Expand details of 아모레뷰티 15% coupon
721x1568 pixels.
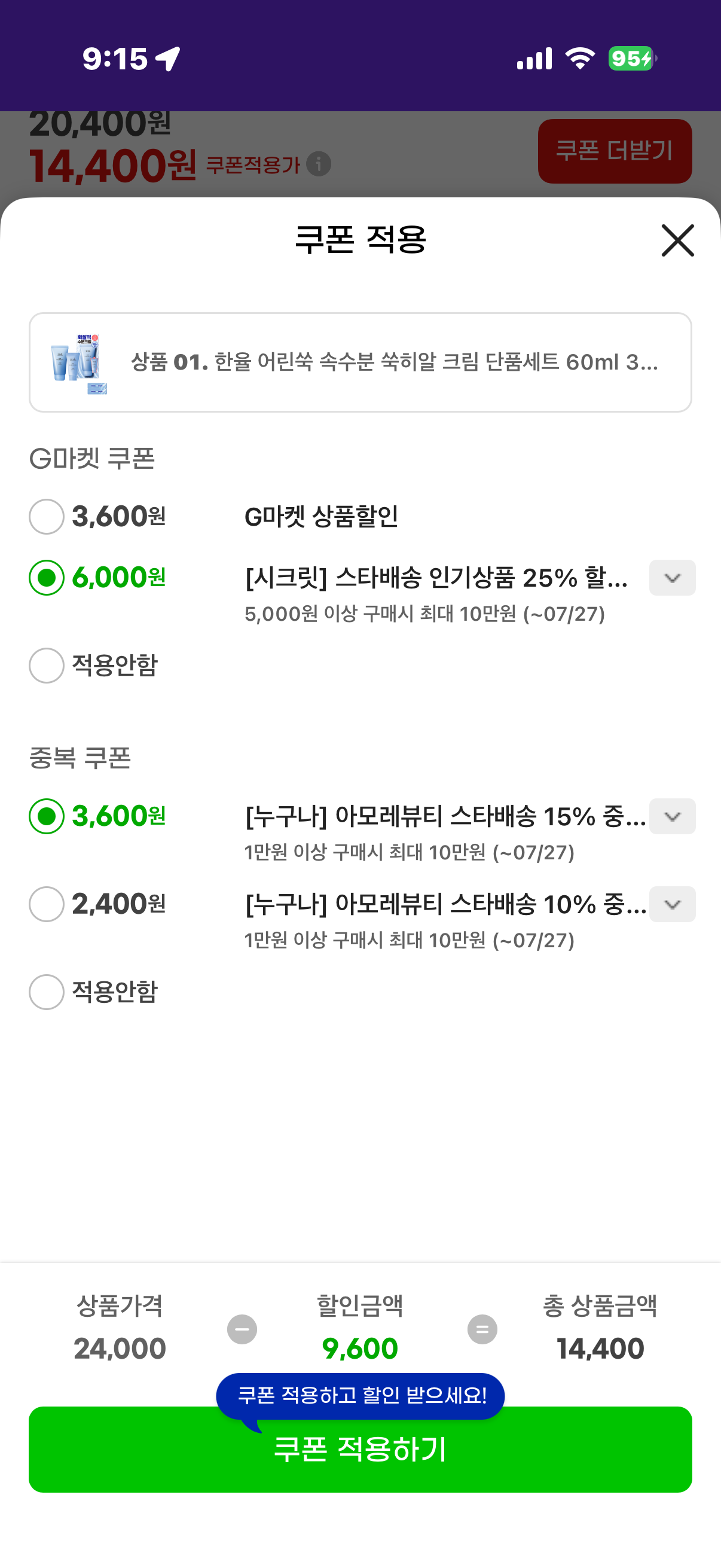[x=672, y=816]
